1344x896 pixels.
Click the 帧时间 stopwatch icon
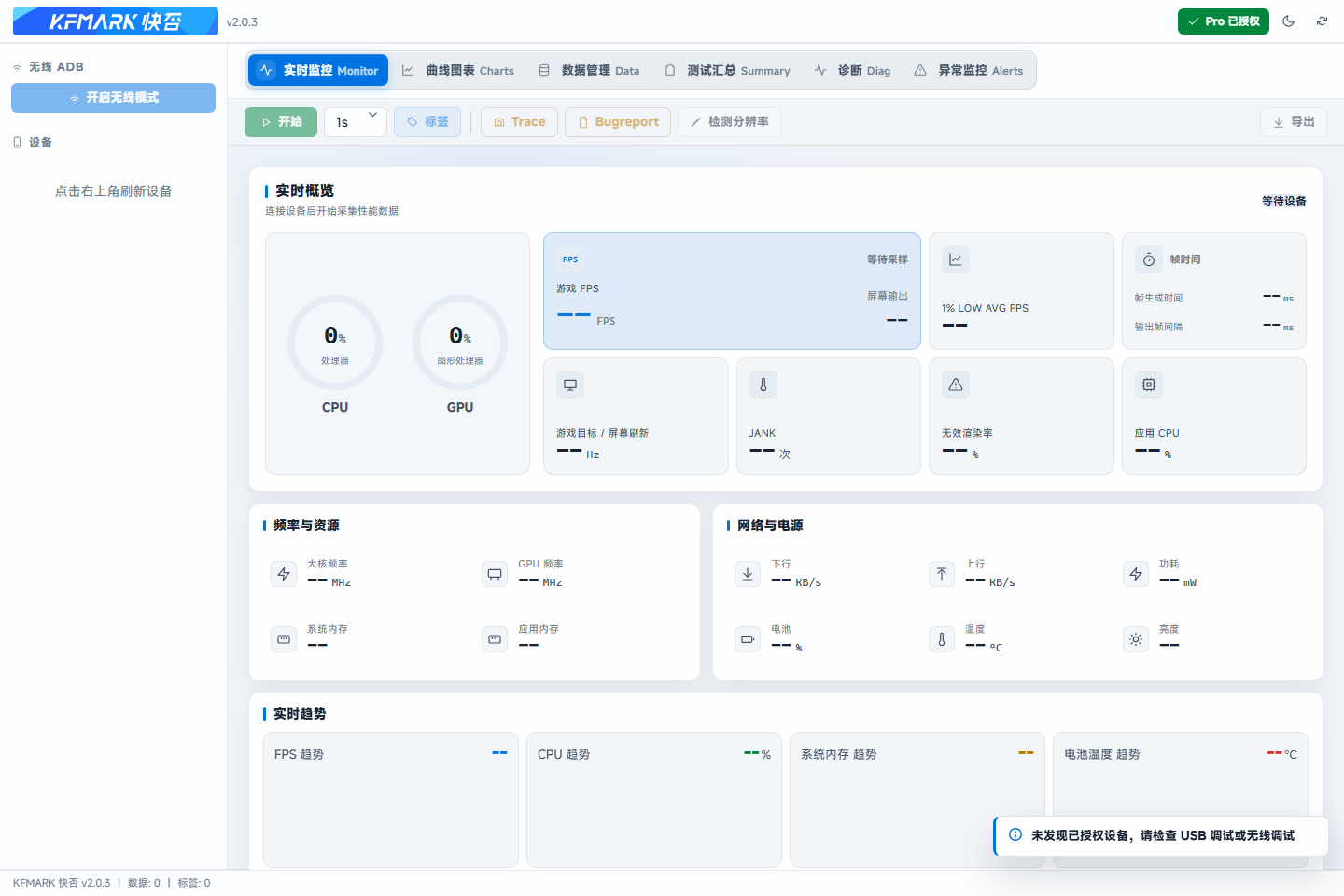click(x=1149, y=259)
